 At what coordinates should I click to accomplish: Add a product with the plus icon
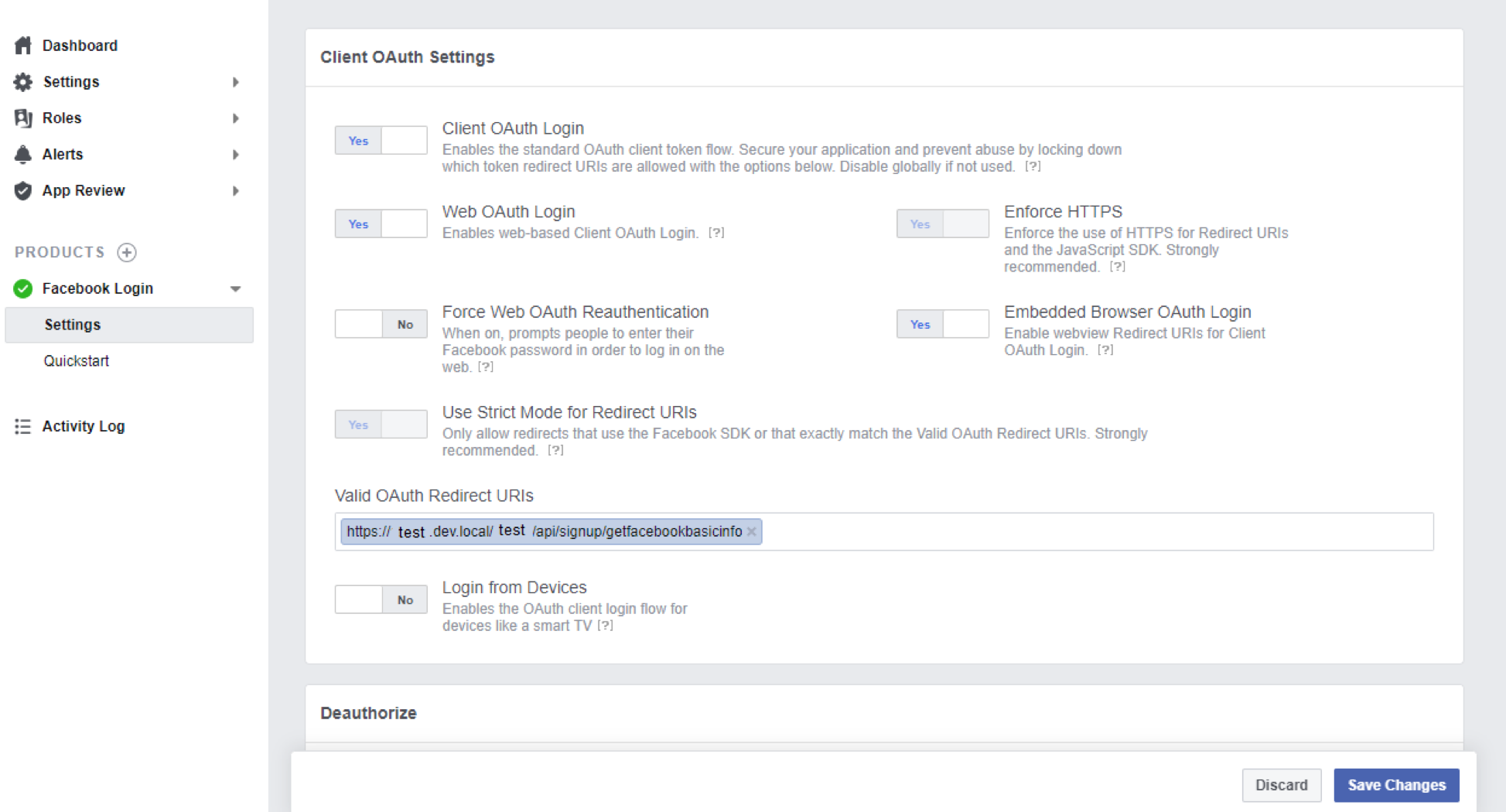click(x=127, y=252)
